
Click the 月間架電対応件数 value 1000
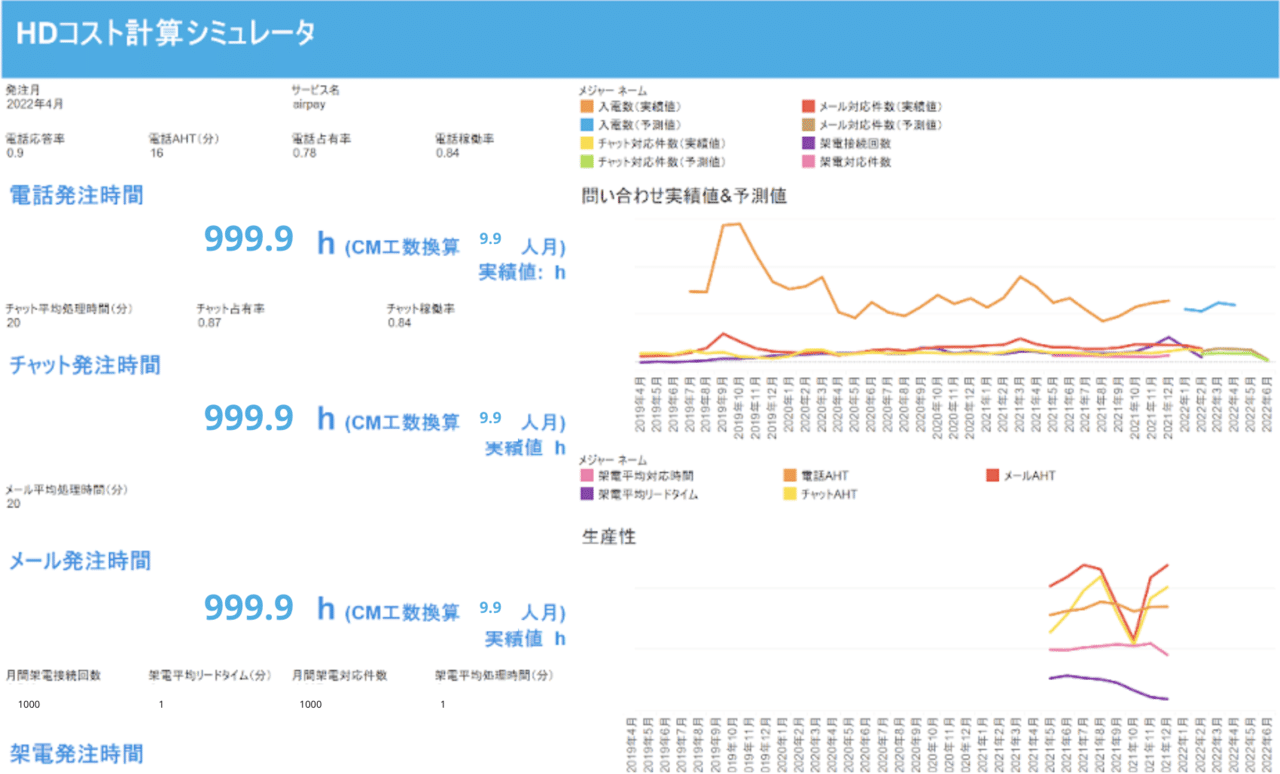point(311,704)
